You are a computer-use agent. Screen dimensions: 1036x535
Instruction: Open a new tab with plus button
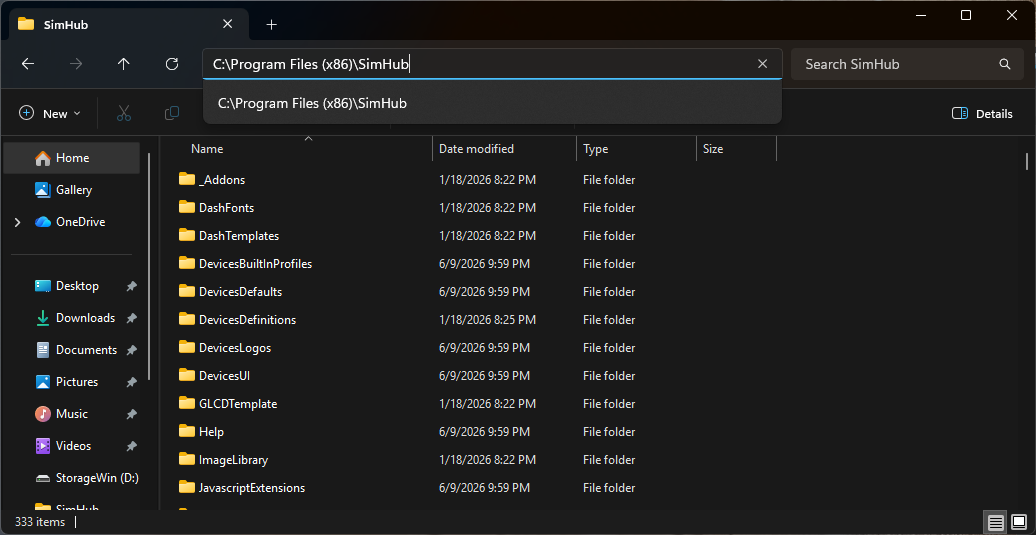coord(271,24)
